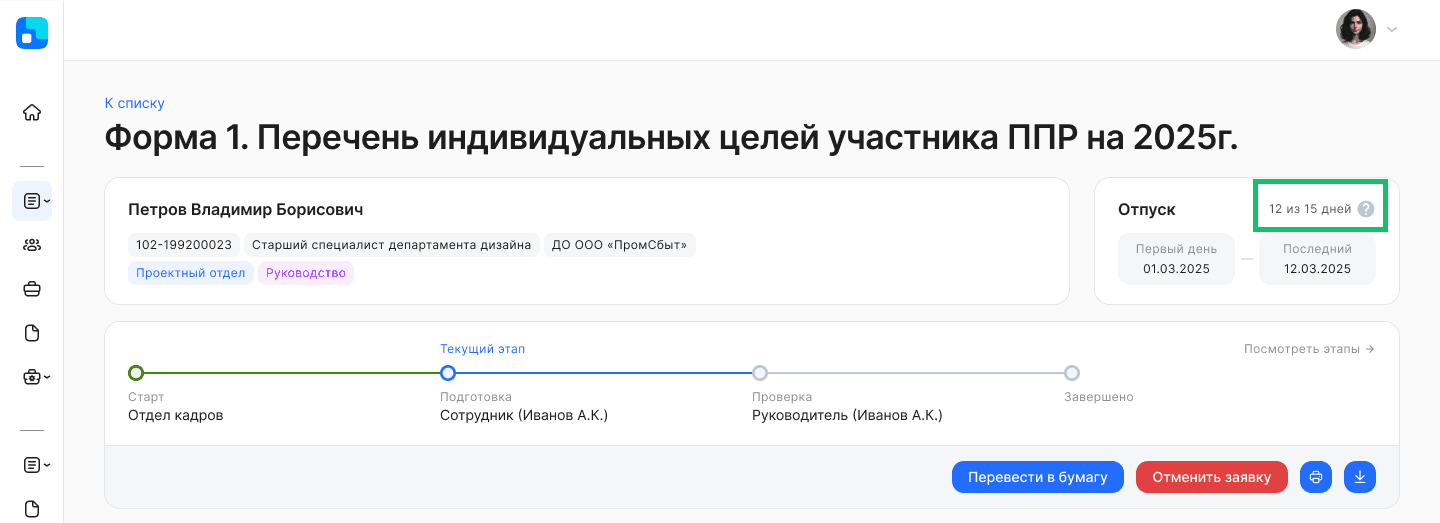Click the Первый день date field
Screen dimensions: 1440x523
coord(1177,259)
